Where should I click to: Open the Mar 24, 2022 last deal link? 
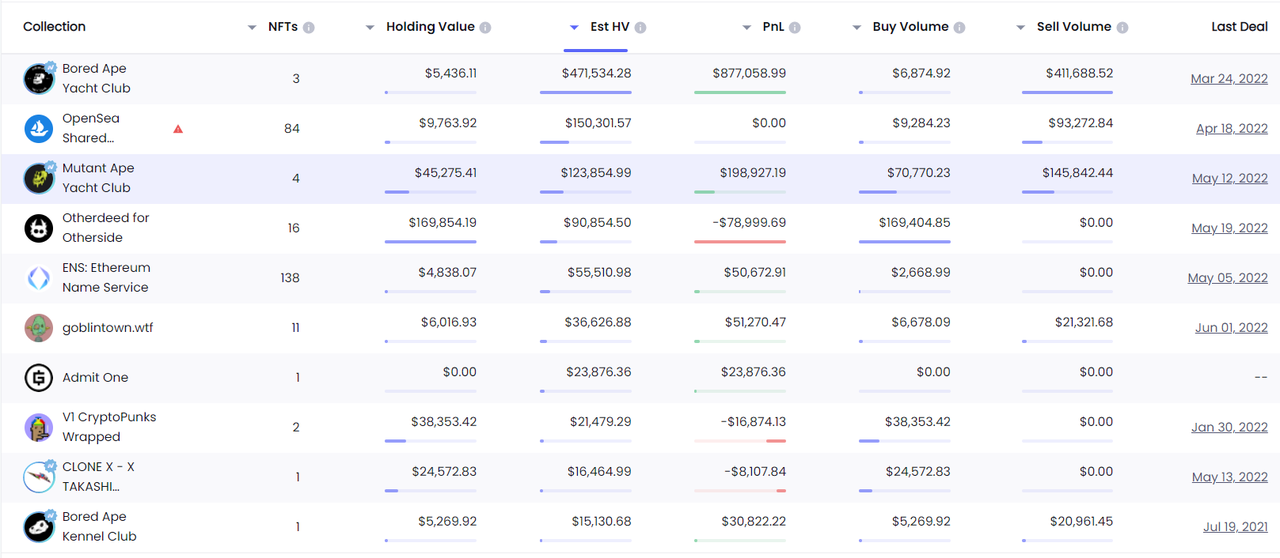coord(1229,79)
